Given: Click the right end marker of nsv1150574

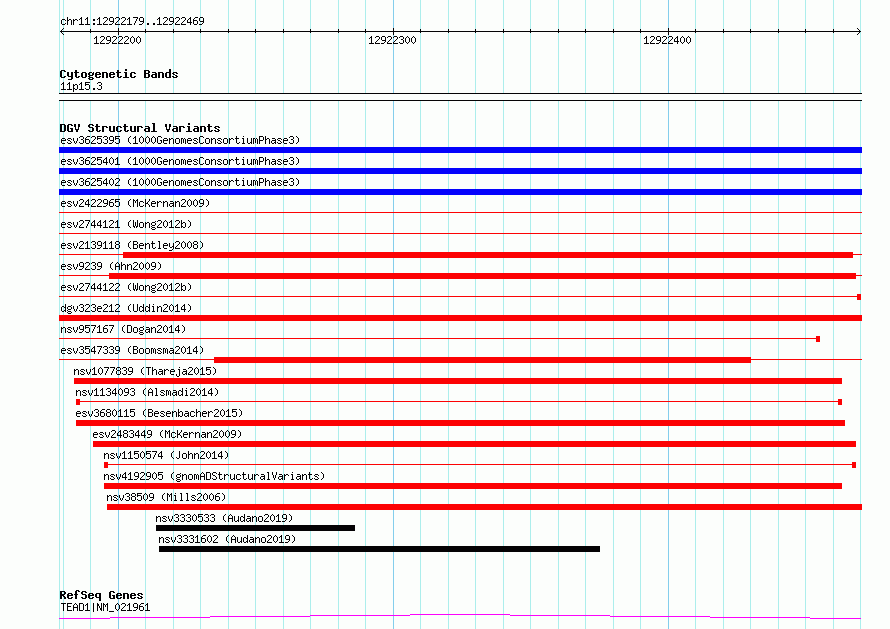Looking at the screenshot, I should tap(854, 465).
